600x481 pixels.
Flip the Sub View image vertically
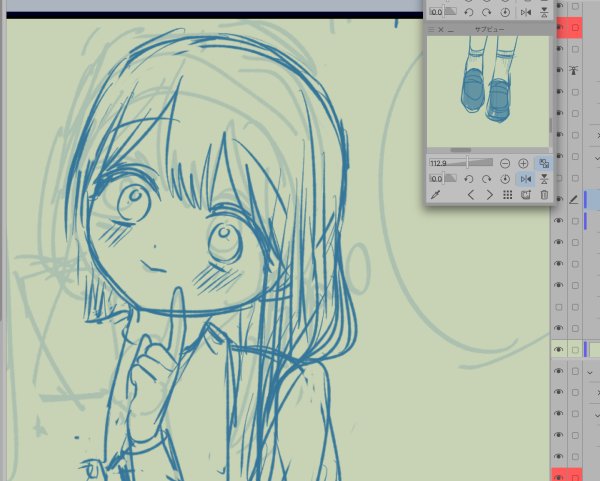tap(543, 178)
